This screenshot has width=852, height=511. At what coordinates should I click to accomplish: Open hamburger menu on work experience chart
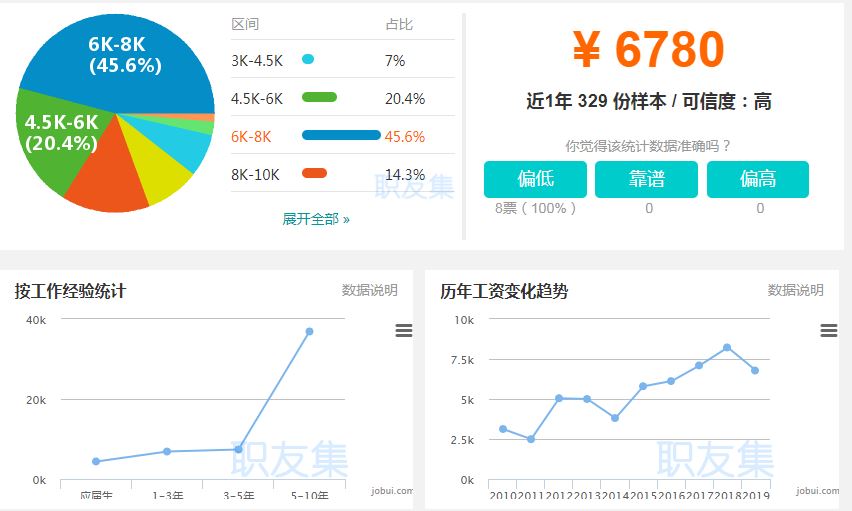coord(404,331)
